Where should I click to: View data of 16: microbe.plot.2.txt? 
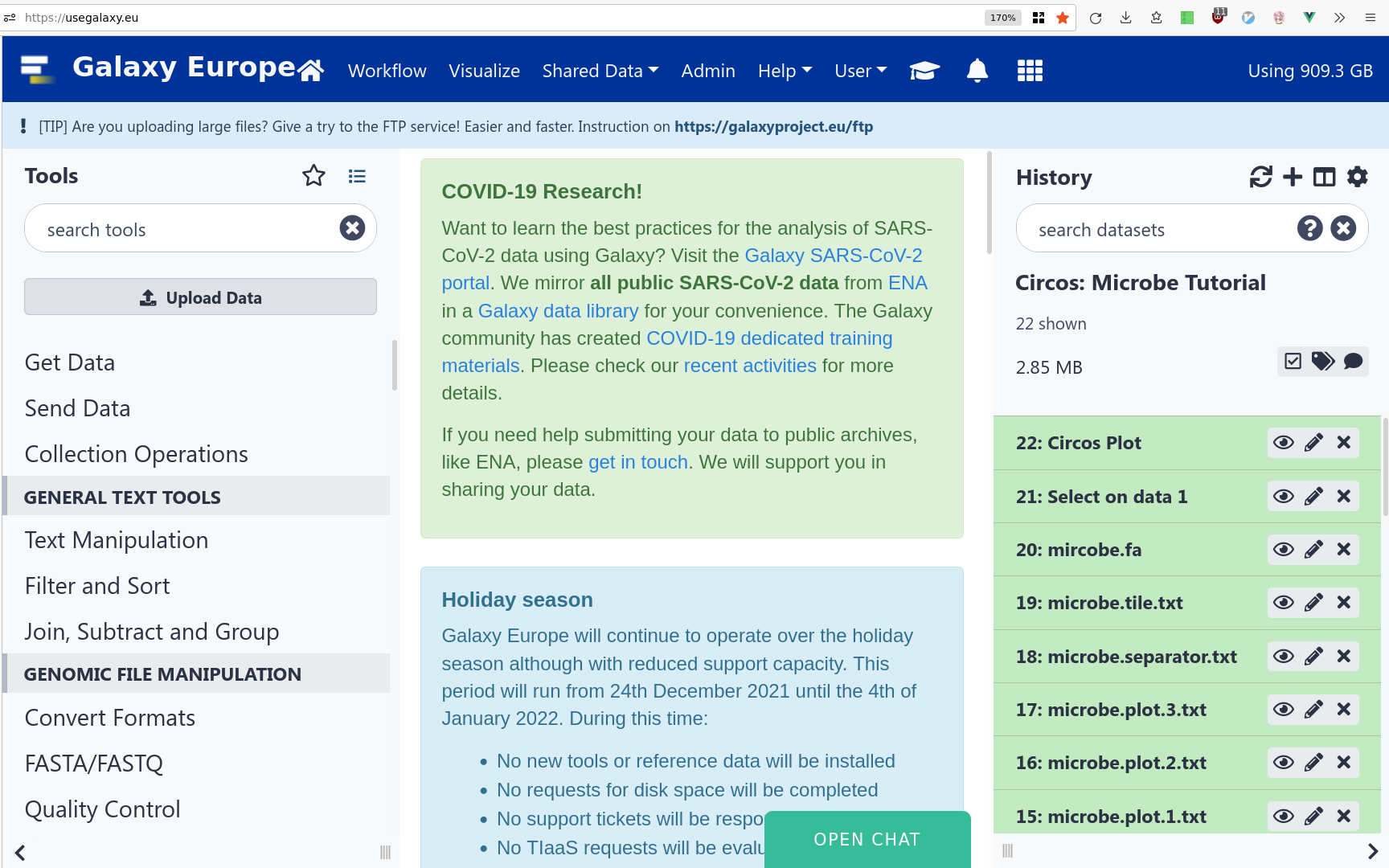[x=1284, y=763]
